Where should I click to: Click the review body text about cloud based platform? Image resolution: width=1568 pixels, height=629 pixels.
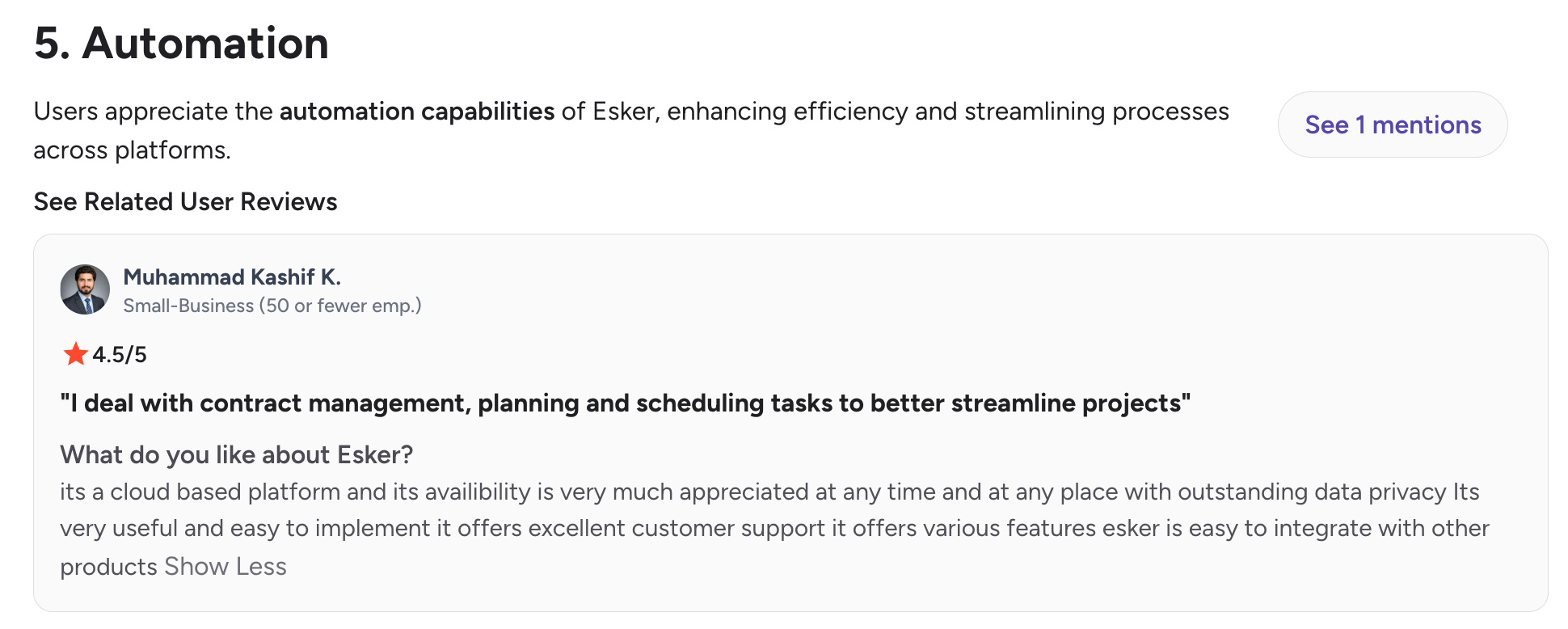pos(774,529)
